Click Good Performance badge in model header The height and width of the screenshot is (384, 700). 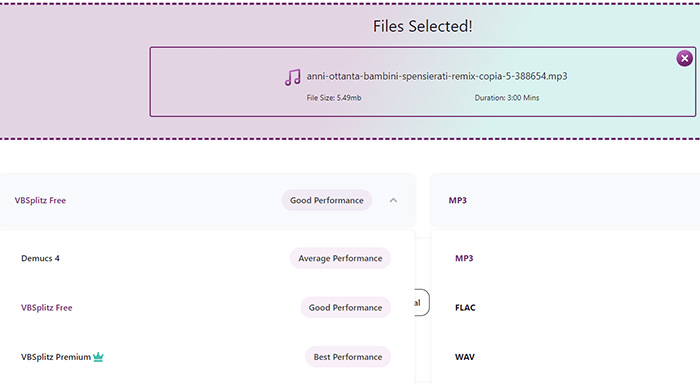point(327,200)
